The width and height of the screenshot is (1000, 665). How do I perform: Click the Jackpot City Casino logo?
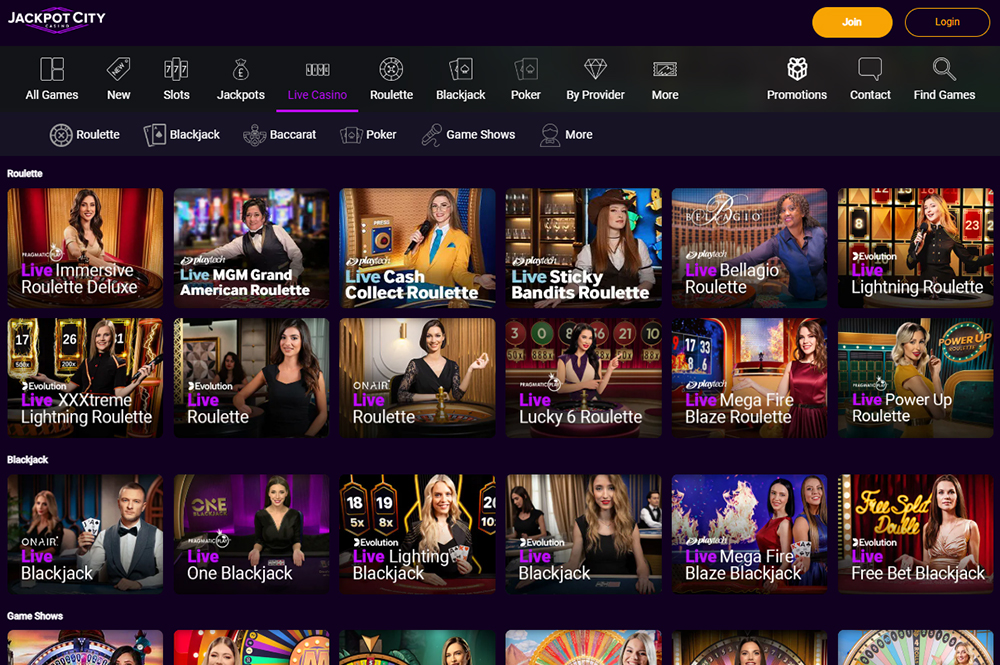click(57, 19)
